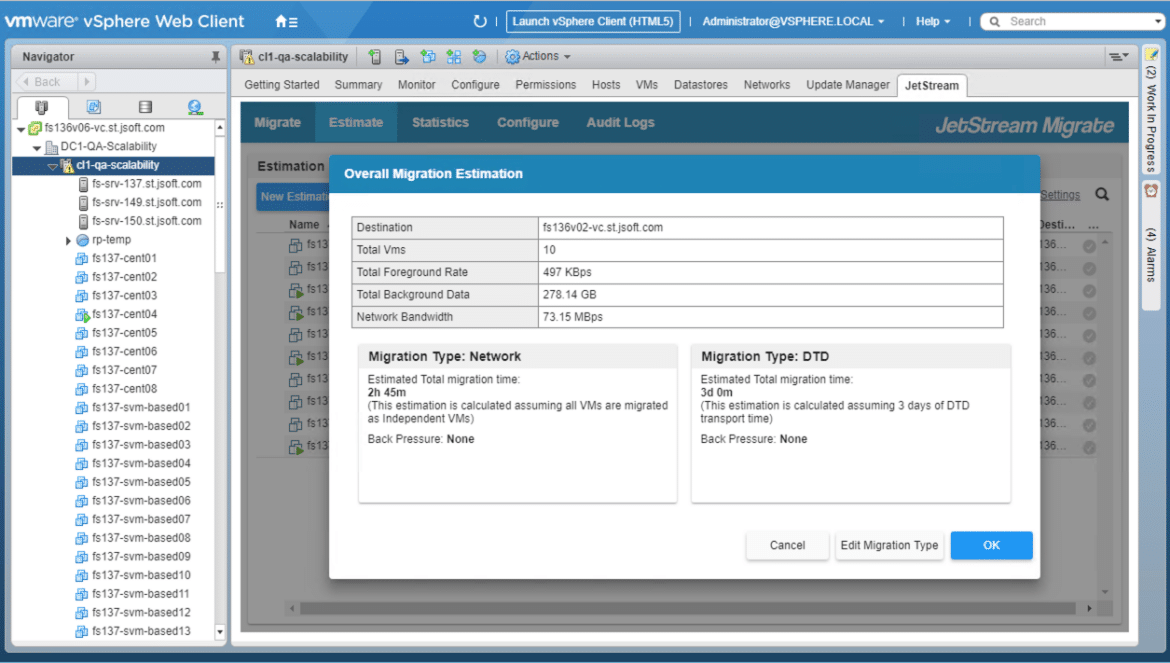Click the Move Hosts into cluster icon
Screen dimensions: 1170x663
[x=401, y=57]
